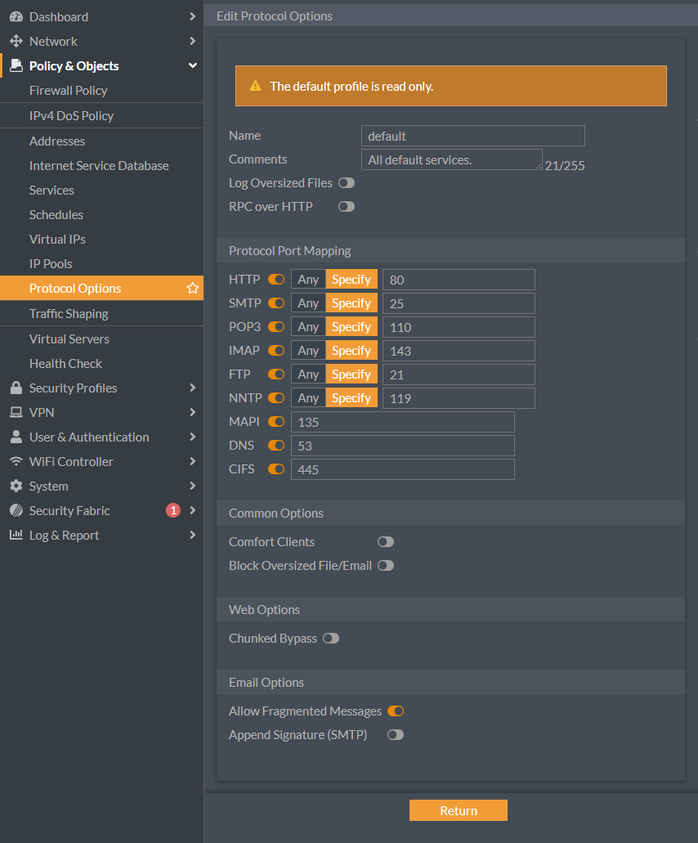Click the Dashboard gauge icon

(x=16, y=17)
